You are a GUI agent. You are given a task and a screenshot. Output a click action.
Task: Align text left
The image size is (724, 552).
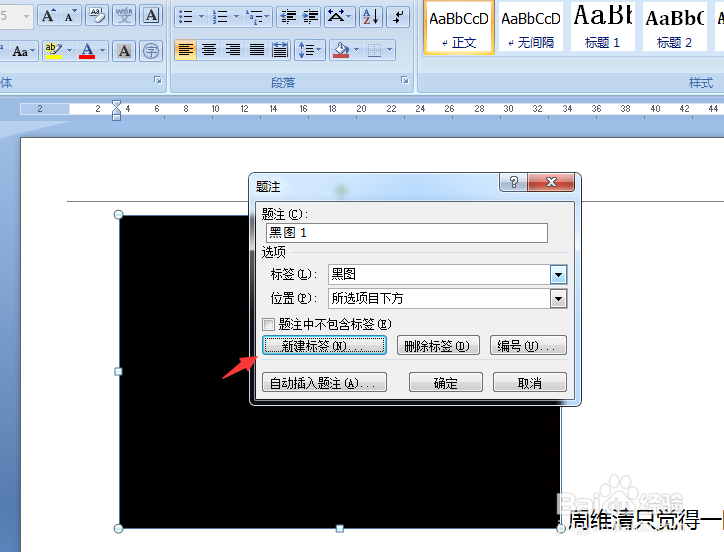point(186,50)
